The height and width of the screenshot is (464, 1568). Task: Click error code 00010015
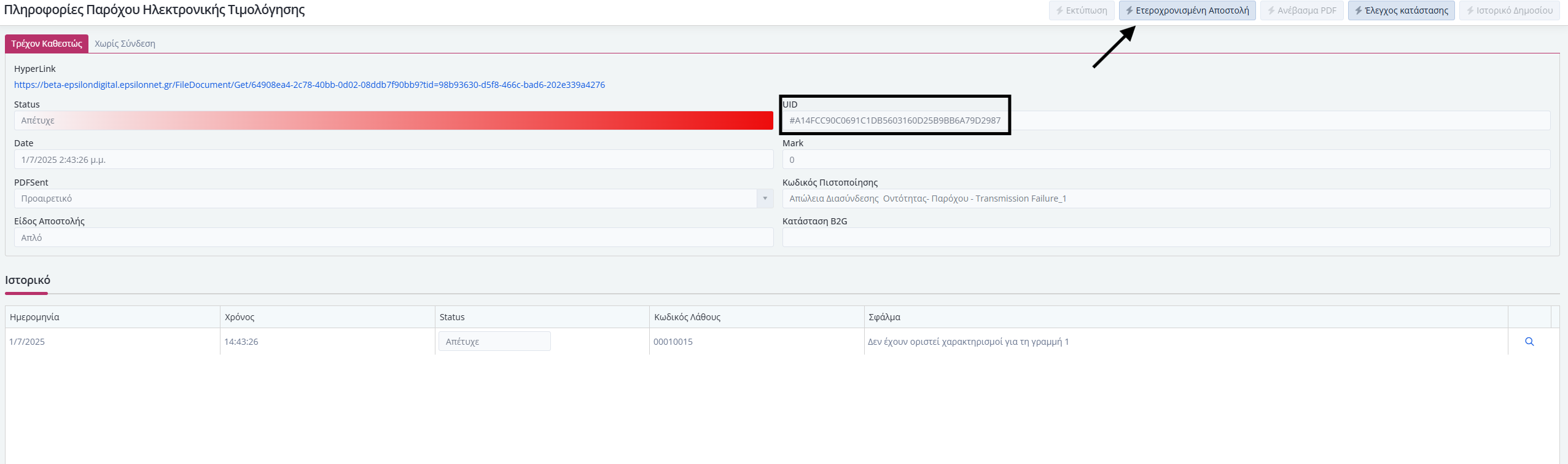[x=673, y=342]
